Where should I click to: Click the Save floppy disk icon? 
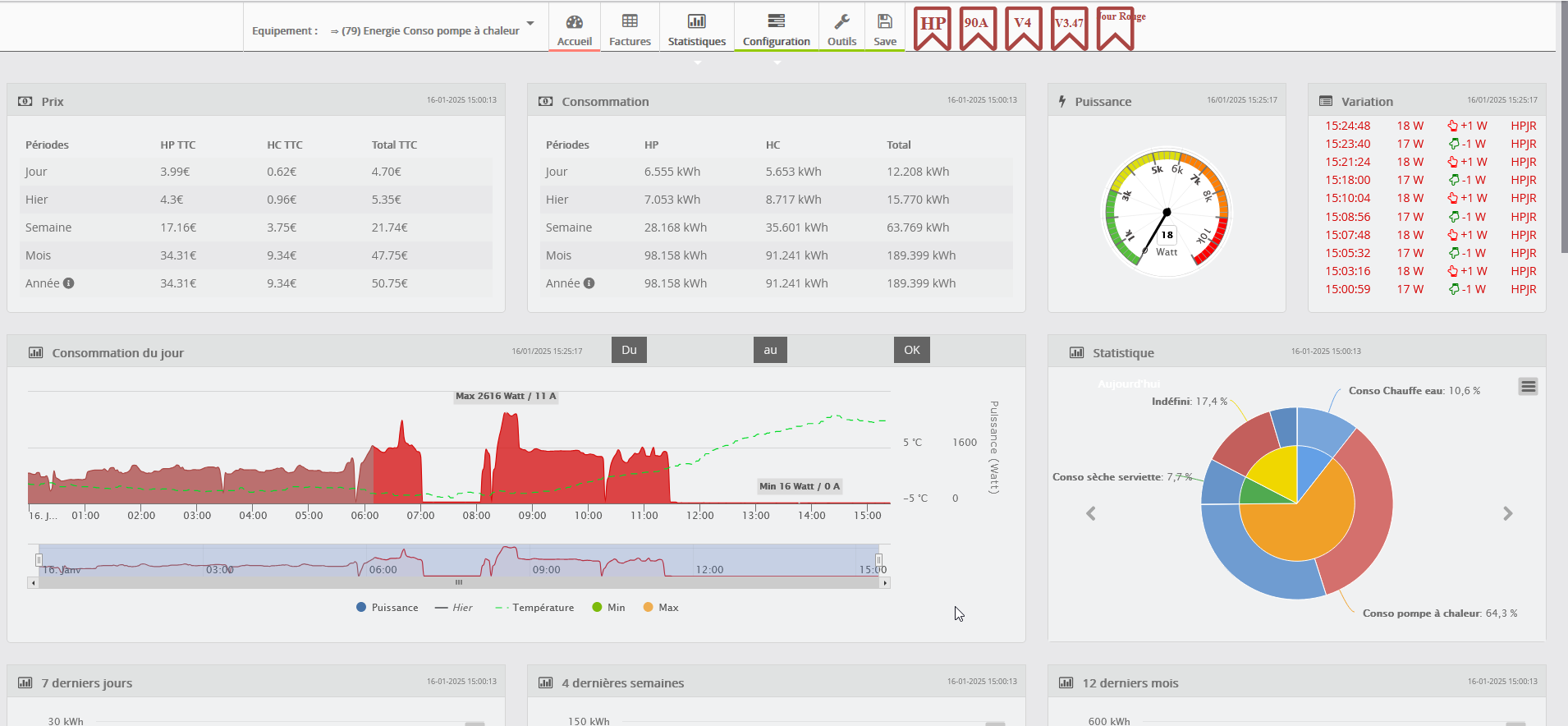(885, 22)
